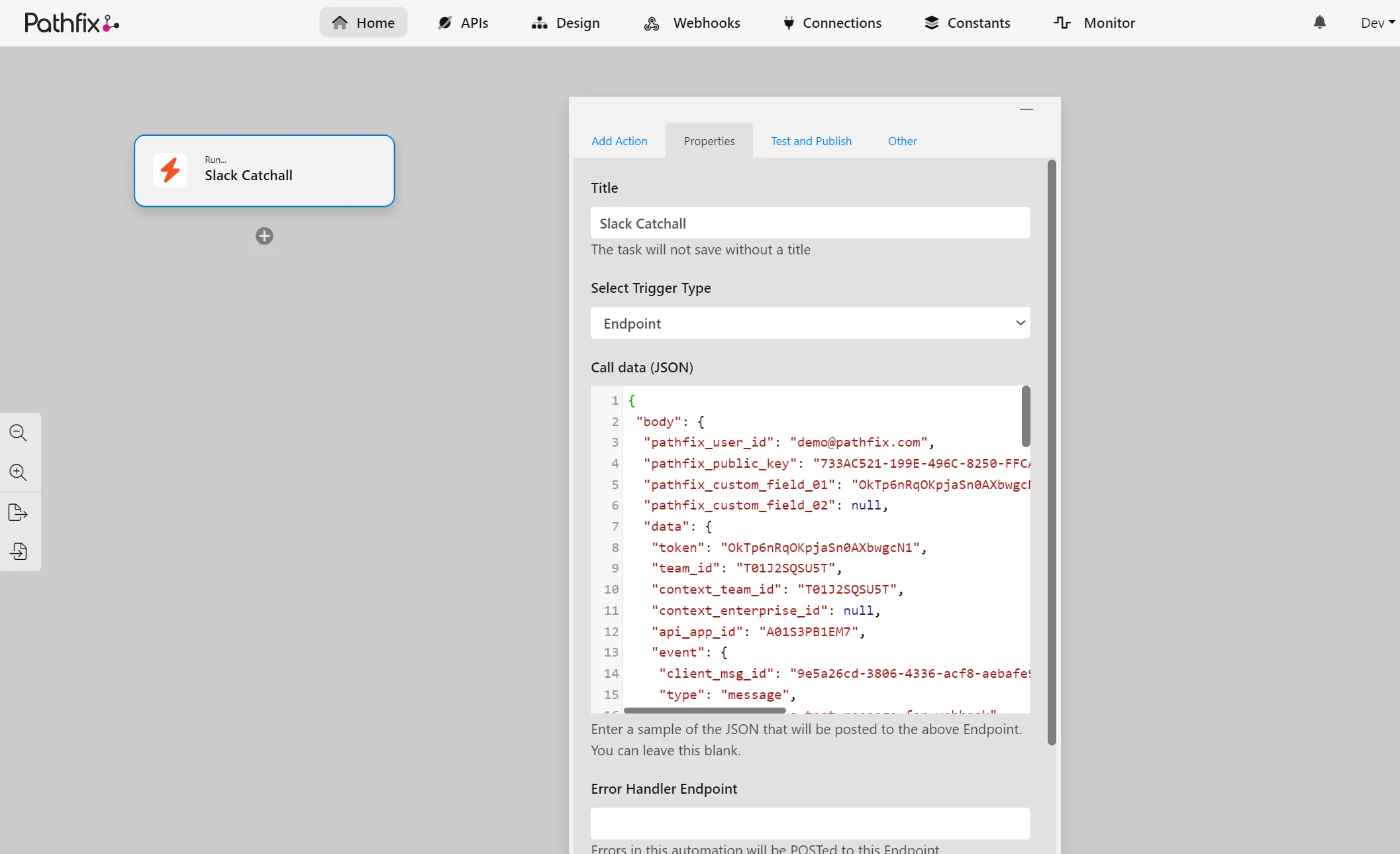Select the Properties tab
1400x854 pixels.
point(709,141)
